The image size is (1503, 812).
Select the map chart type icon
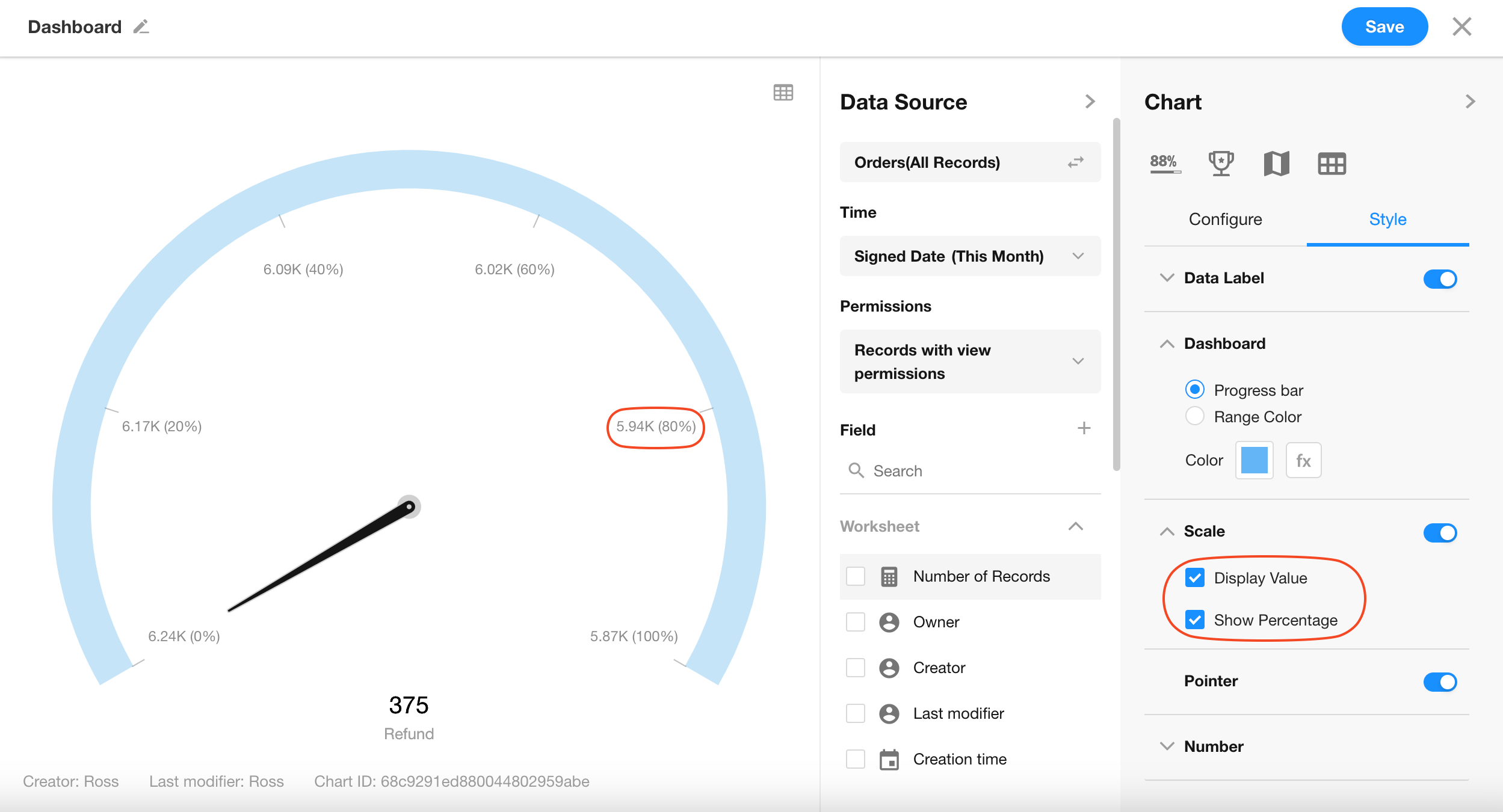[x=1276, y=163]
